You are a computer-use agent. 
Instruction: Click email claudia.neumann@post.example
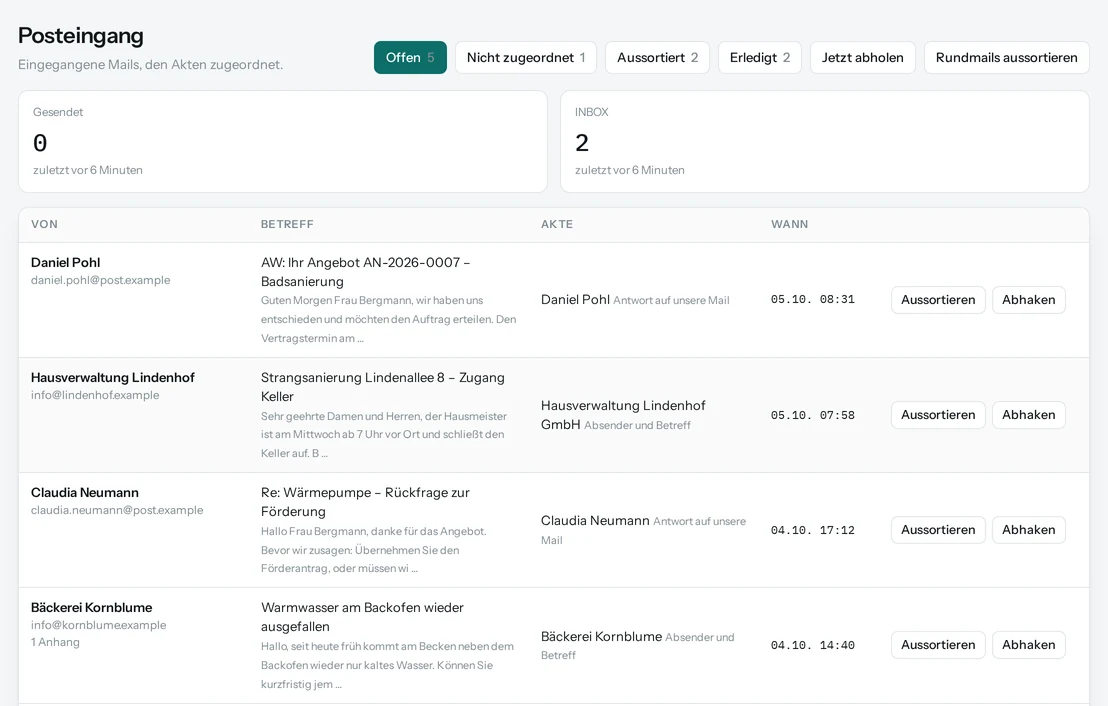click(x=117, y=510)
